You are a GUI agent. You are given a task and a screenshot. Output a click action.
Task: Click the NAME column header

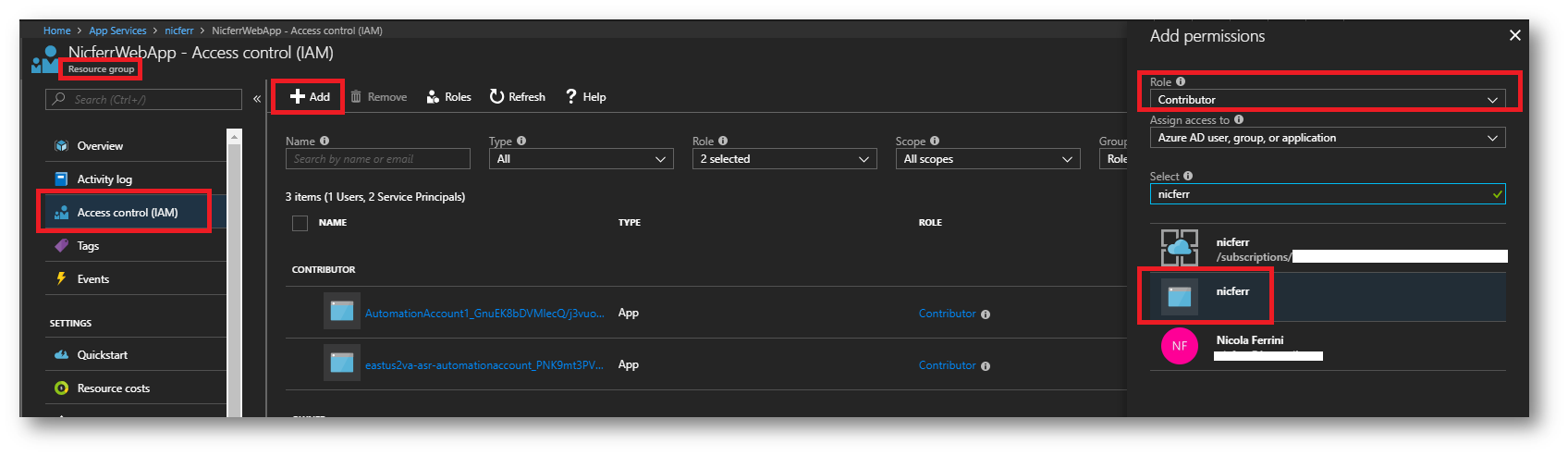(x=333, y=223)
